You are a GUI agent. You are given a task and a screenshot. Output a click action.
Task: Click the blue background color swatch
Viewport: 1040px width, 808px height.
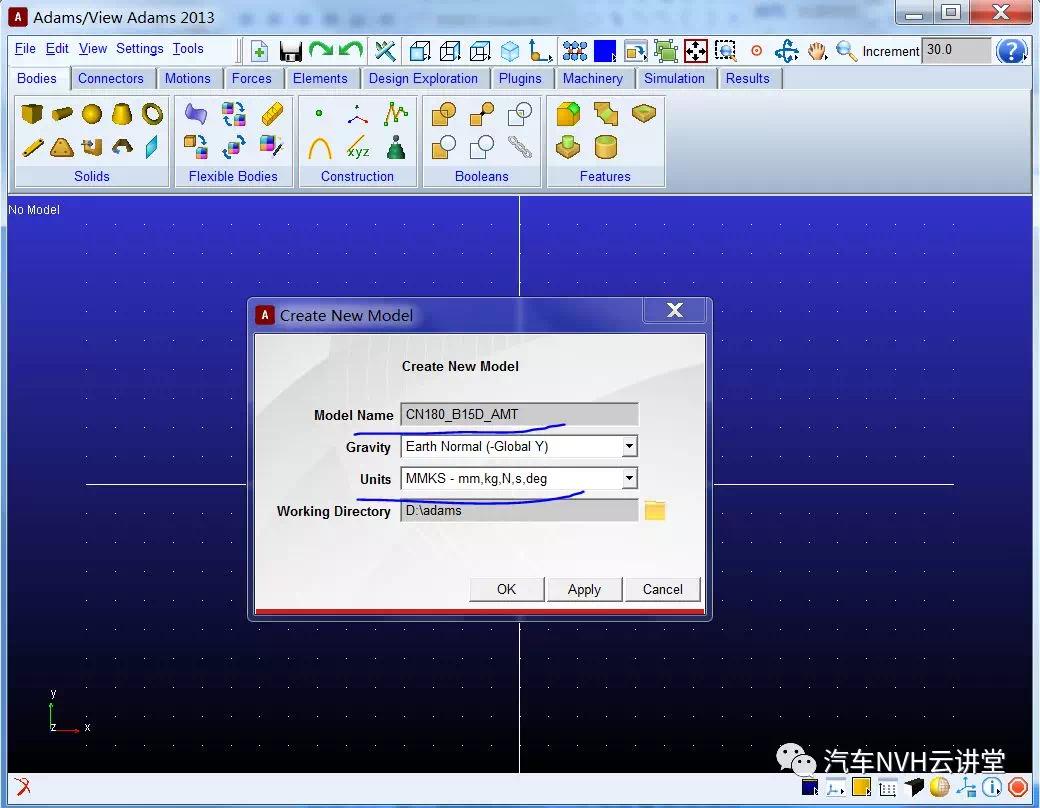(x=604, y=51)
